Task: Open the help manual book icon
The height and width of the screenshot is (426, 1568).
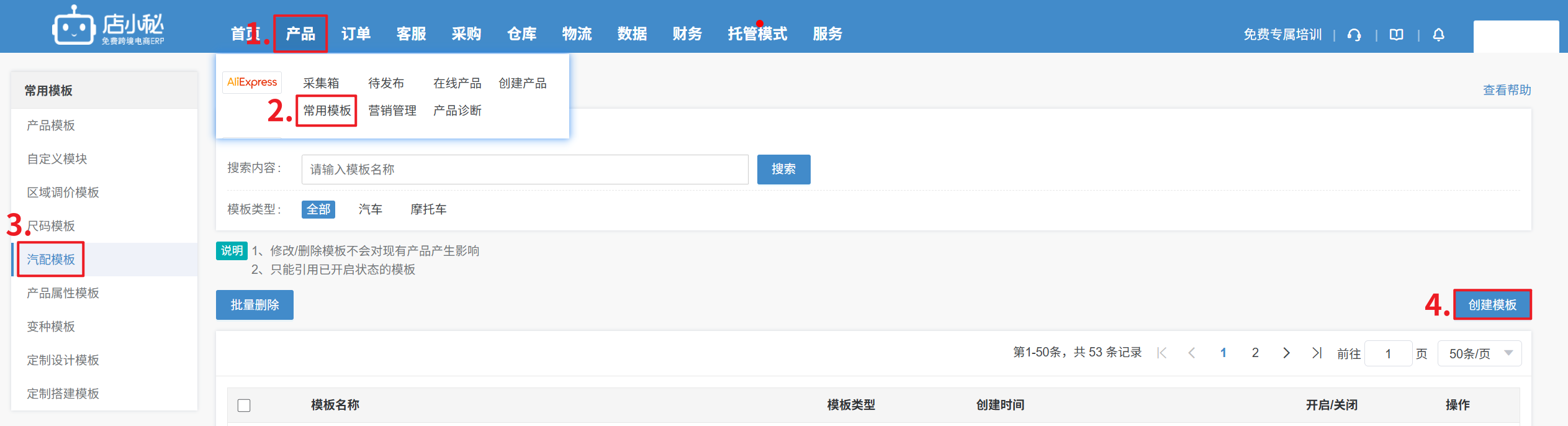Action: [x=1397, y=35]
